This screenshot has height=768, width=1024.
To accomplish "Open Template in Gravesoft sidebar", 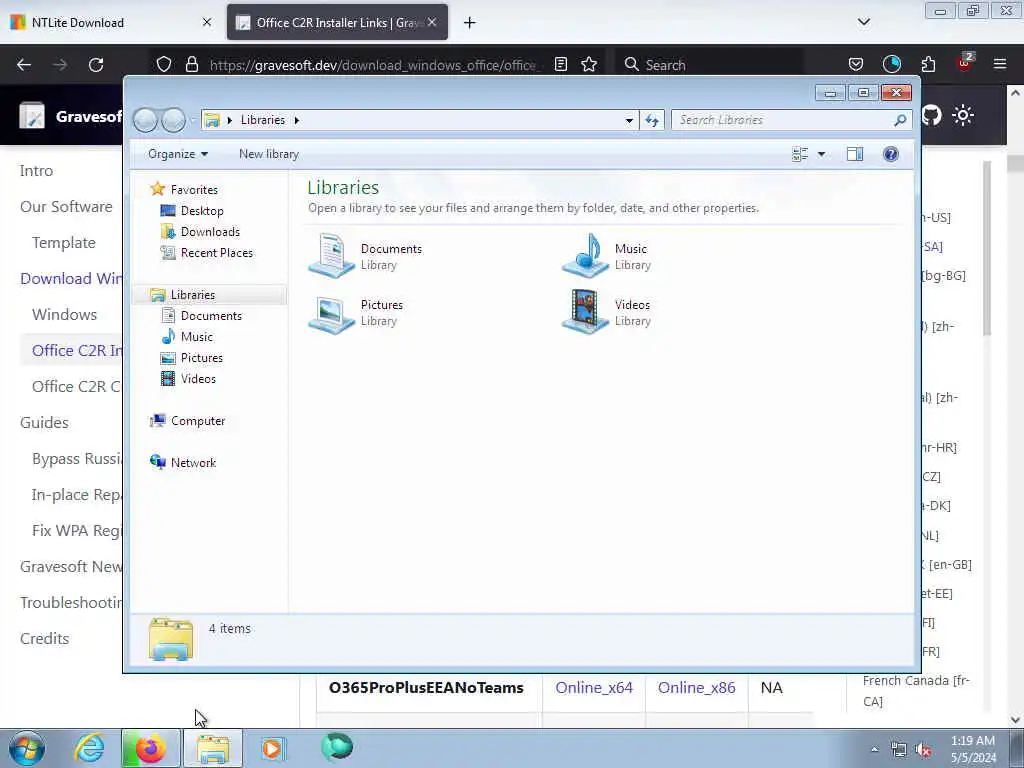I will [64, 243].
